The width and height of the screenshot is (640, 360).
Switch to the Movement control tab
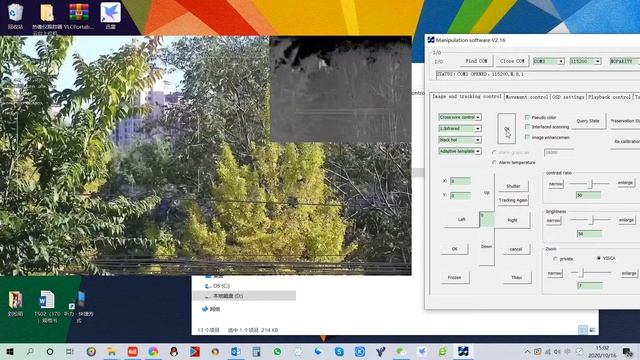click(527, 97)
